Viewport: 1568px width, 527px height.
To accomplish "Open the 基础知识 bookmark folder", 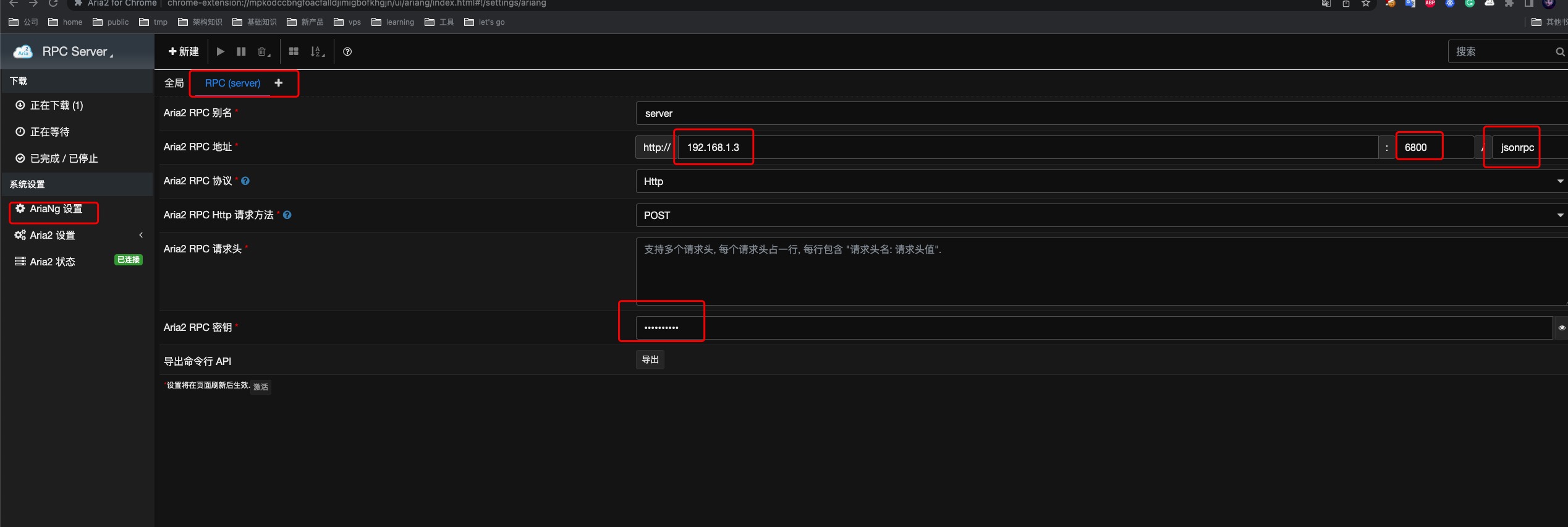I will point(255,22).
